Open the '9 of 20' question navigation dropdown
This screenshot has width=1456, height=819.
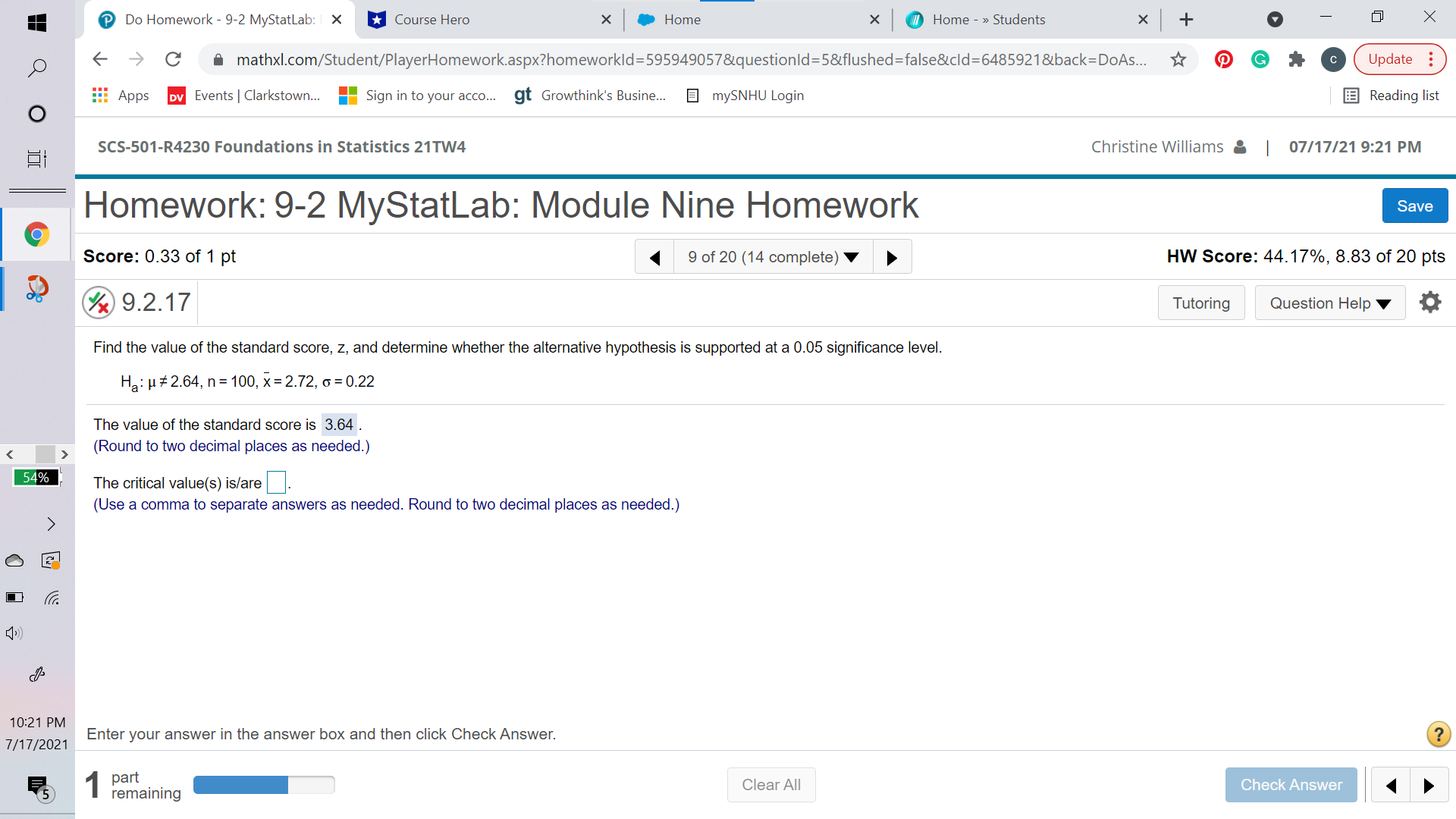pos(773,256)
